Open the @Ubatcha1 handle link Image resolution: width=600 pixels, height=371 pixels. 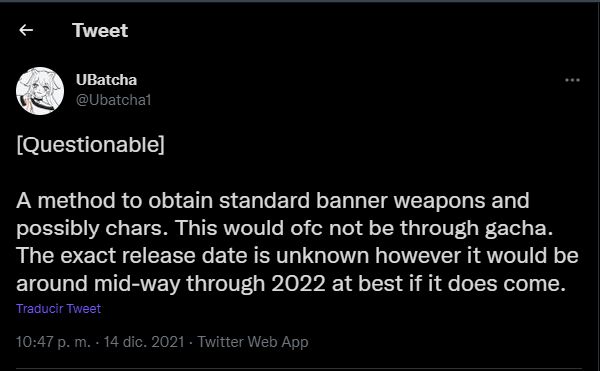pos(114,100)
